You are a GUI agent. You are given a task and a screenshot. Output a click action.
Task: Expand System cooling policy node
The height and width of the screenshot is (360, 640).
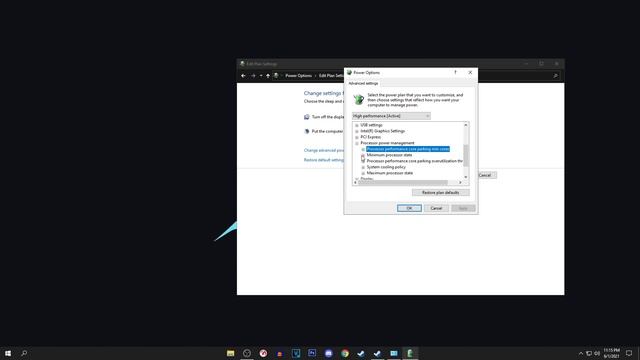(x=363, y=167)
